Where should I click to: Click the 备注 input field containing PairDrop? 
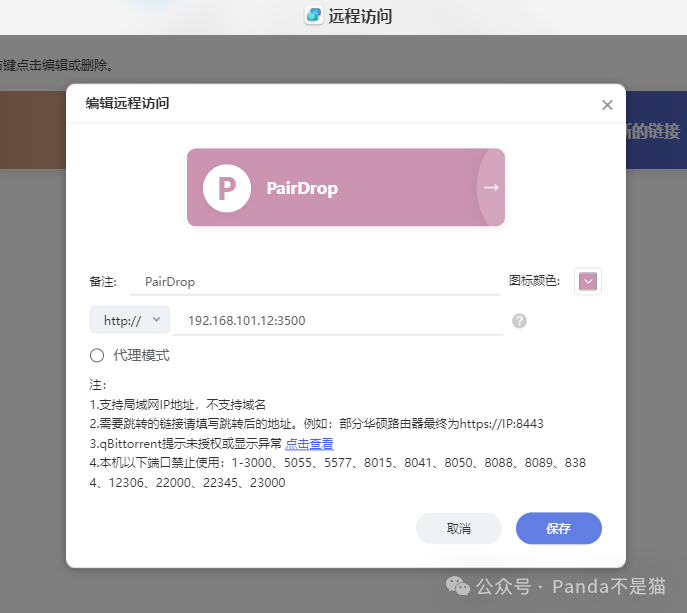[x=315, y=282]
